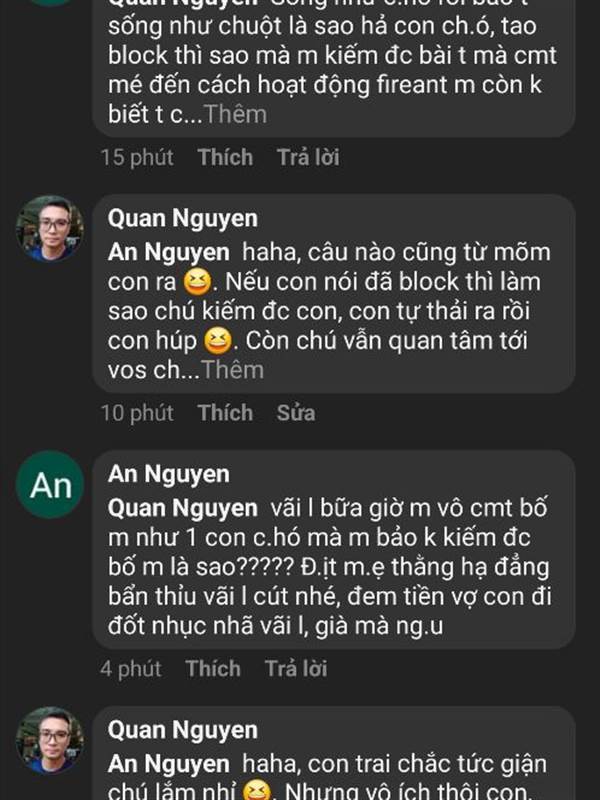The height and width of the screenshot is (800, 600).
Task: Click the "4 phút" timestamp
Action: pos(130,669)
